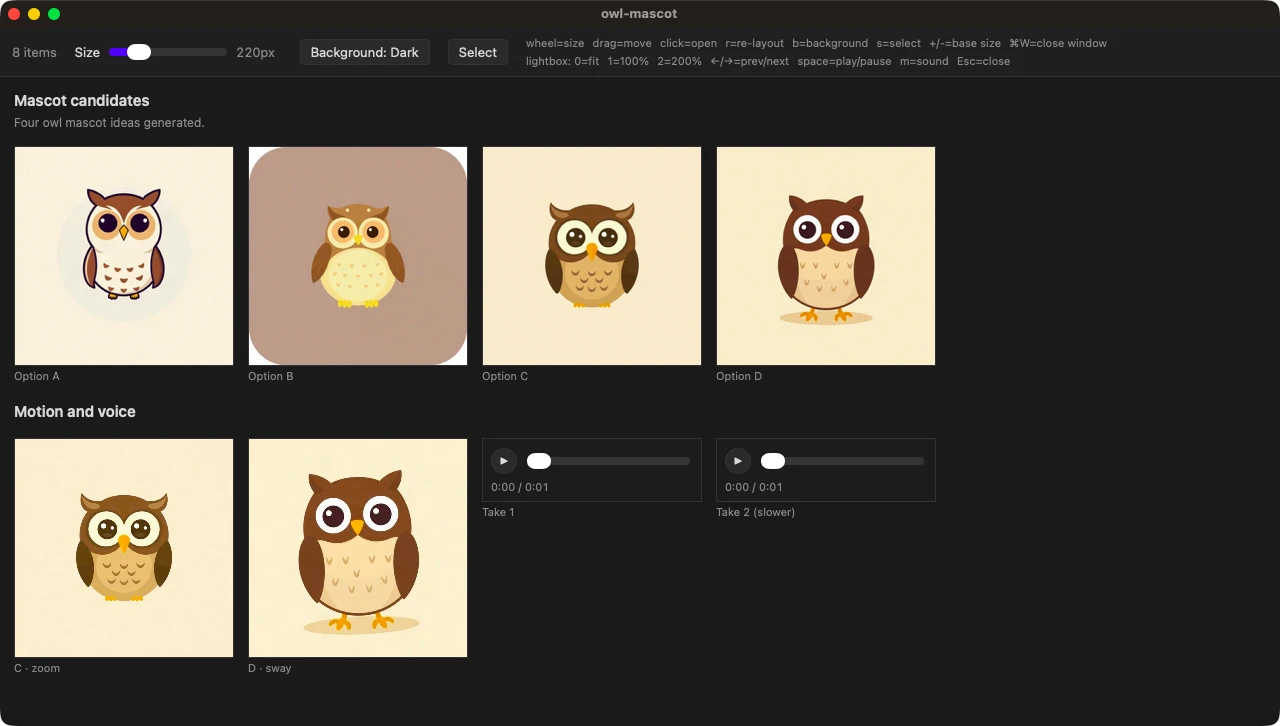Click the Size label
The width and height of the screenshot is (1280, 726).
tap(87, 52)
